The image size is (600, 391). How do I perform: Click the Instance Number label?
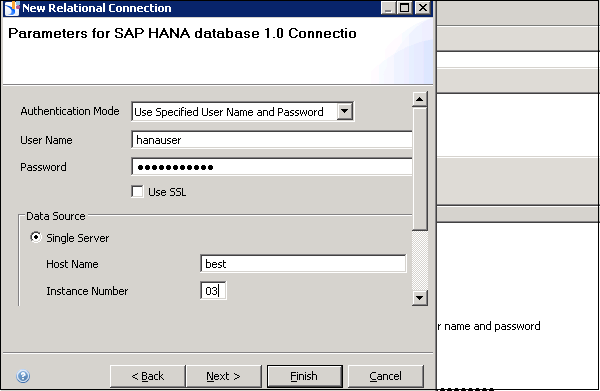point(87,291)
